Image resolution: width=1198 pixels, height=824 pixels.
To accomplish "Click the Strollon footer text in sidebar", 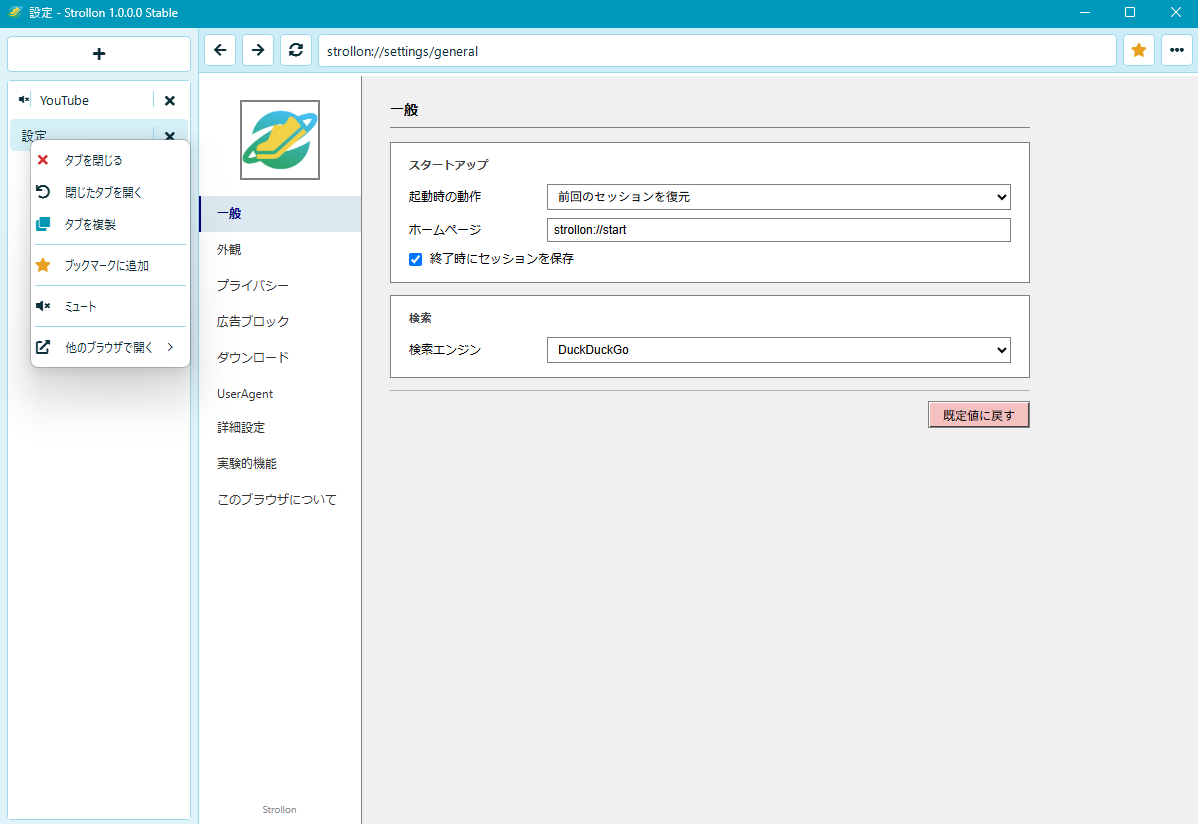I will (x=280, y=809).
